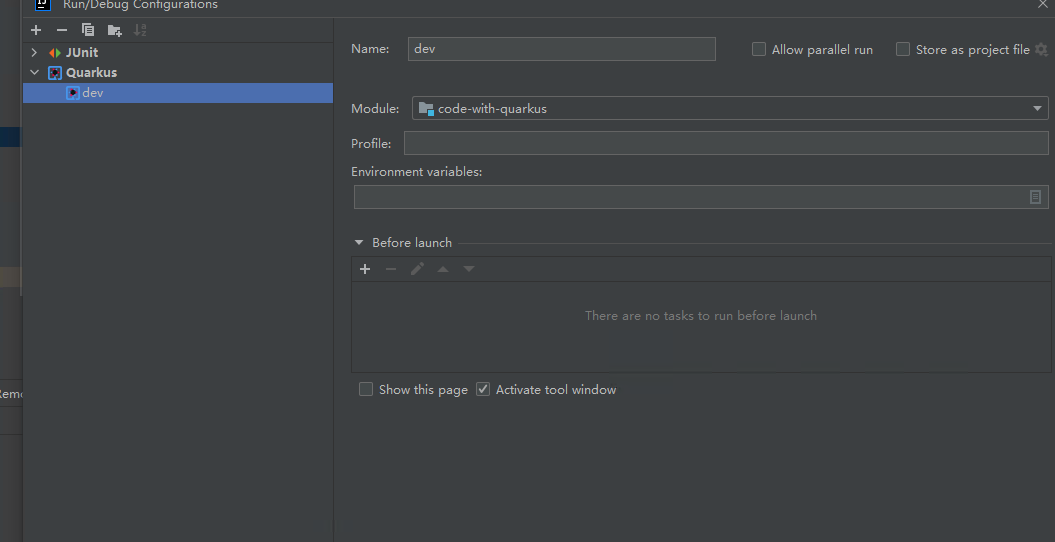Uncheck Activate tool window
Screen dimensions: 1055x542
click(483, 389)
